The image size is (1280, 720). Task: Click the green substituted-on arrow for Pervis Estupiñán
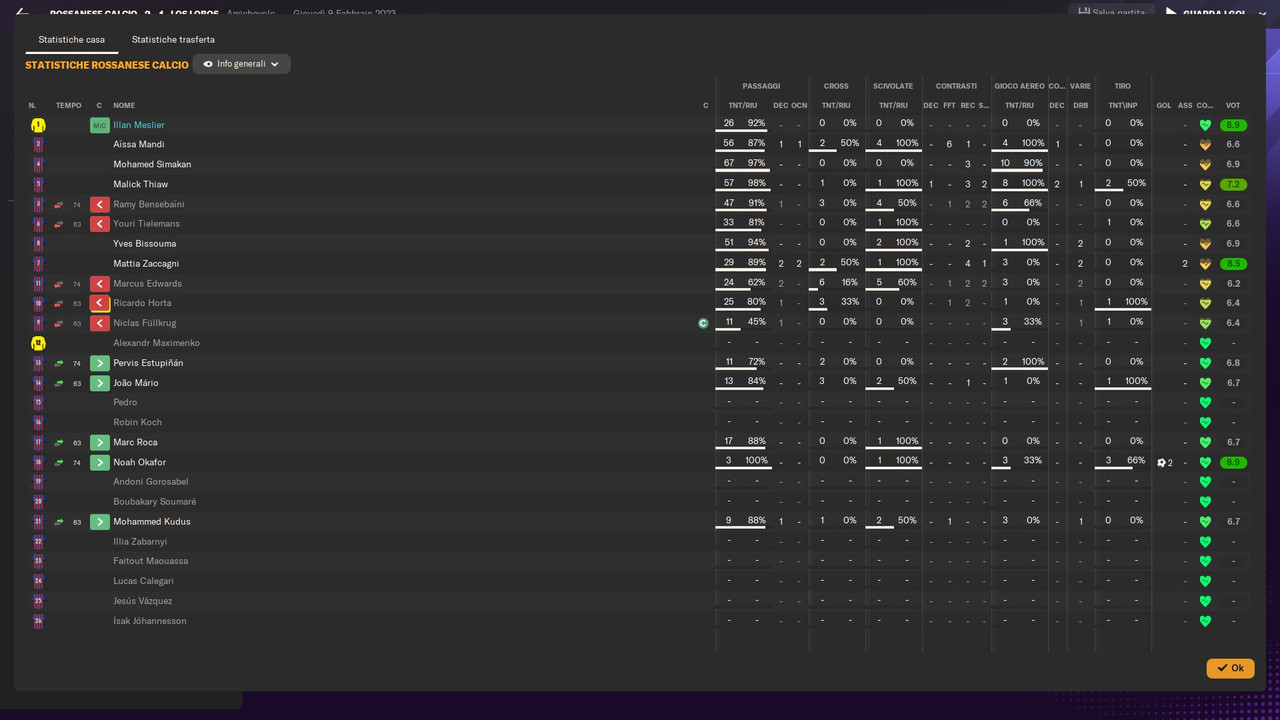(x=99, y=363)
